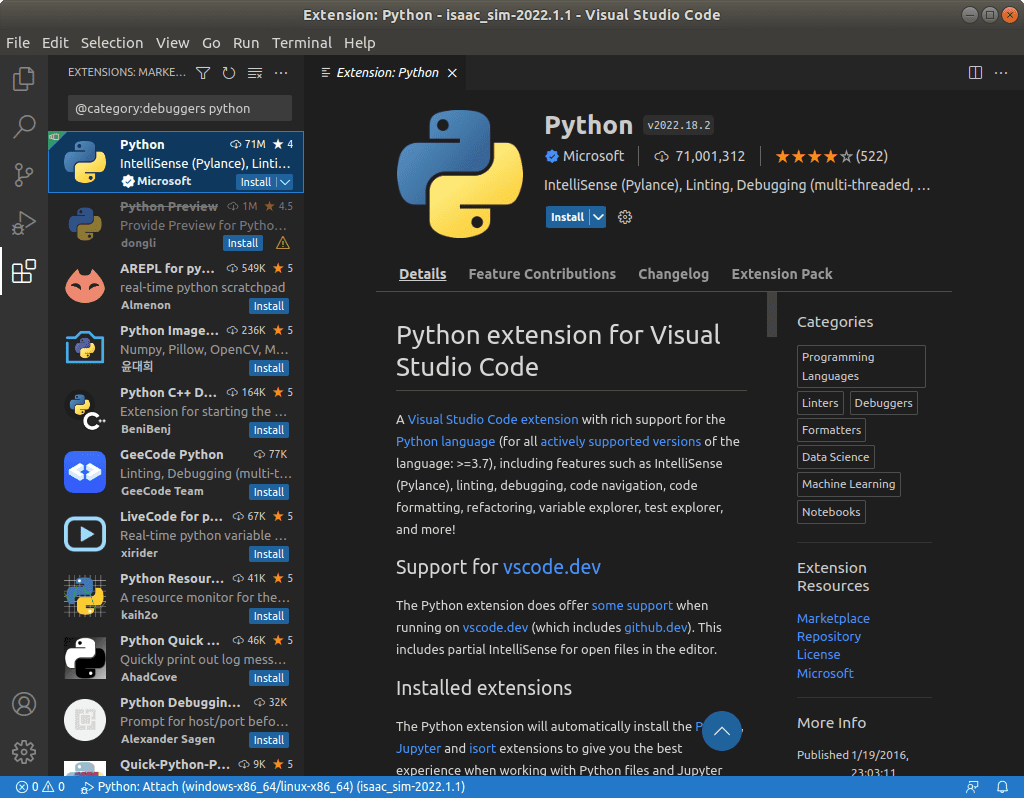Open the vscode.dev heading link
This screenshot has height=798, width=1024.
pyautogui.click(x=552, y=567)
